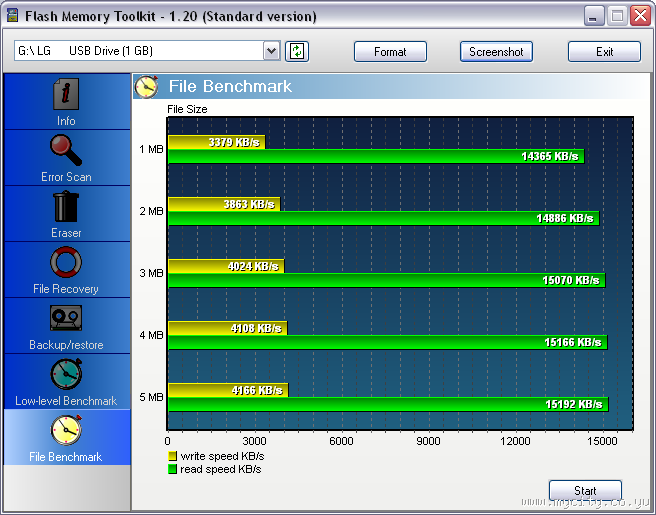Viewport: 656px width, 515px height.
Task: Minimize the Flash Memory Toolkit window
Action: pos(594,16)
